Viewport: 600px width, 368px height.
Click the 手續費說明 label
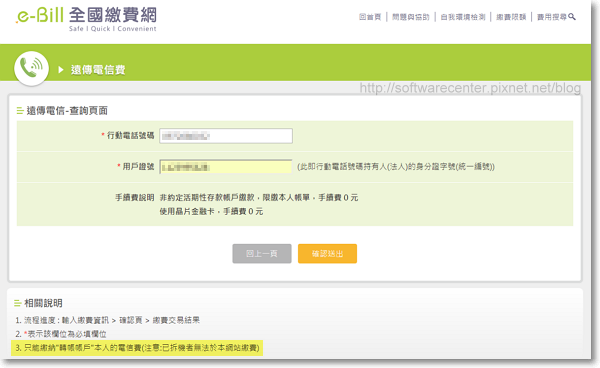pyautogui.click(x=135, y=197)
